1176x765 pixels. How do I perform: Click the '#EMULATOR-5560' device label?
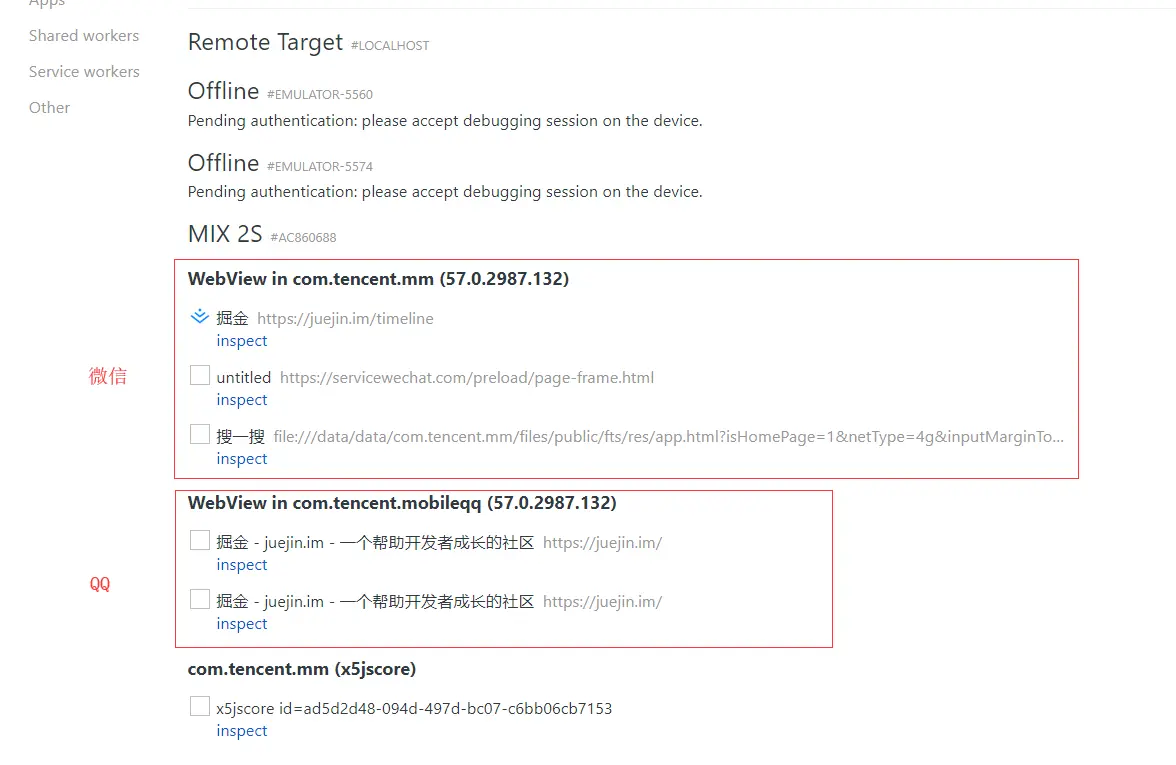tap(320, 94)
